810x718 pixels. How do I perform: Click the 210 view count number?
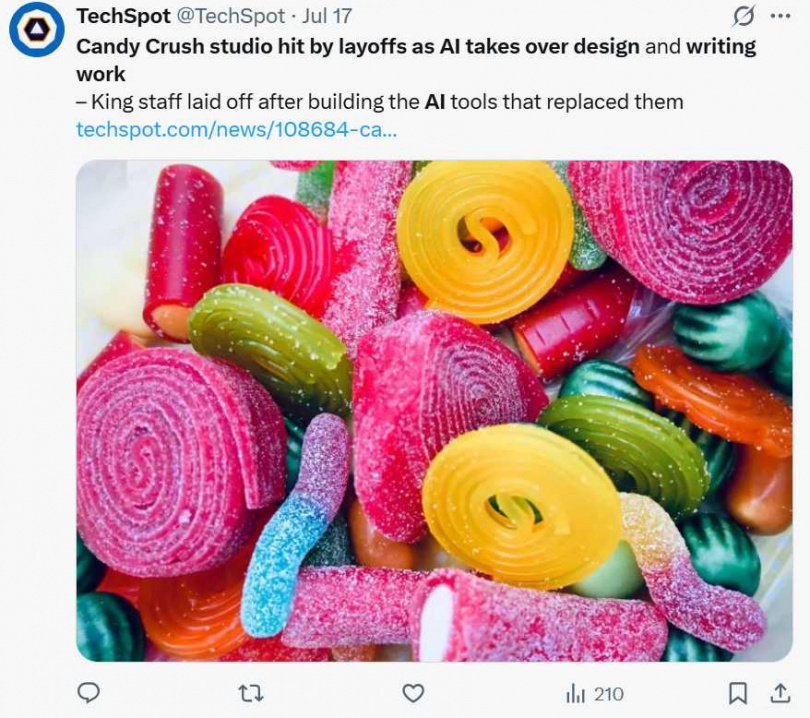608,693
